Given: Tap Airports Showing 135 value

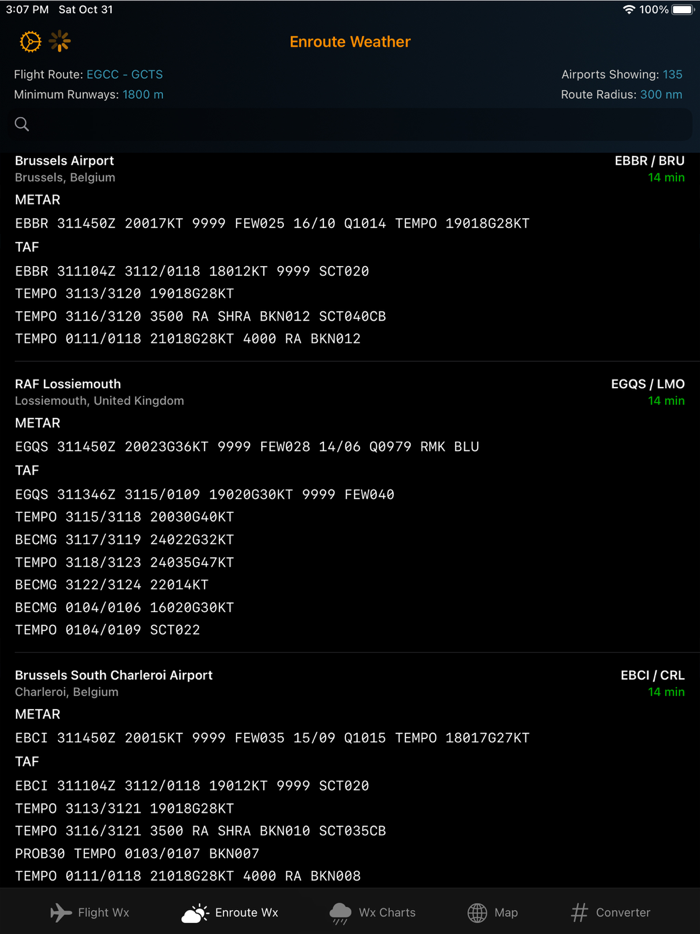Looking at the screenshot, I should click(x=673, y=74).
